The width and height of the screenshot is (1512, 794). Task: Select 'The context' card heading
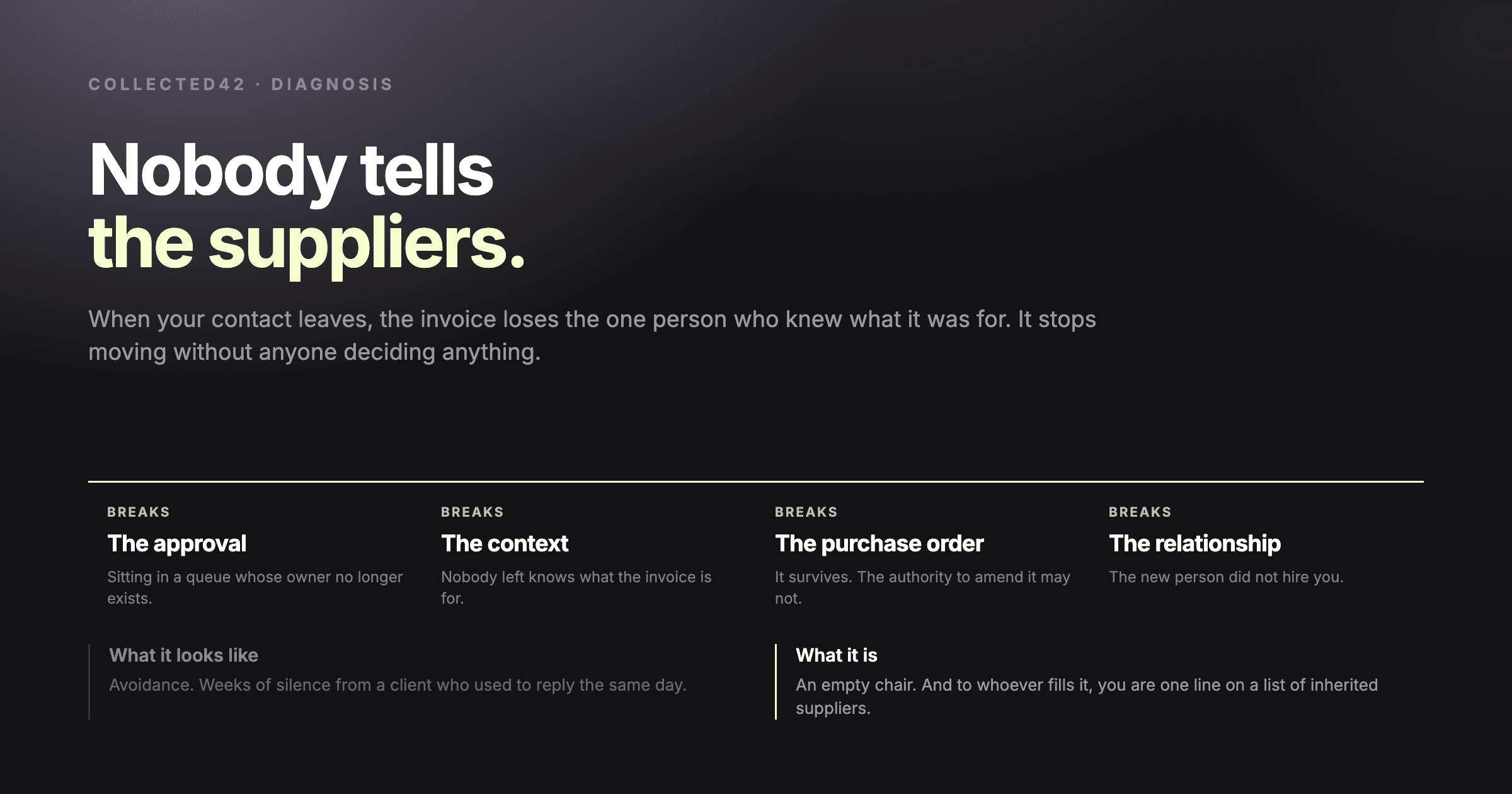pos(505,543)
